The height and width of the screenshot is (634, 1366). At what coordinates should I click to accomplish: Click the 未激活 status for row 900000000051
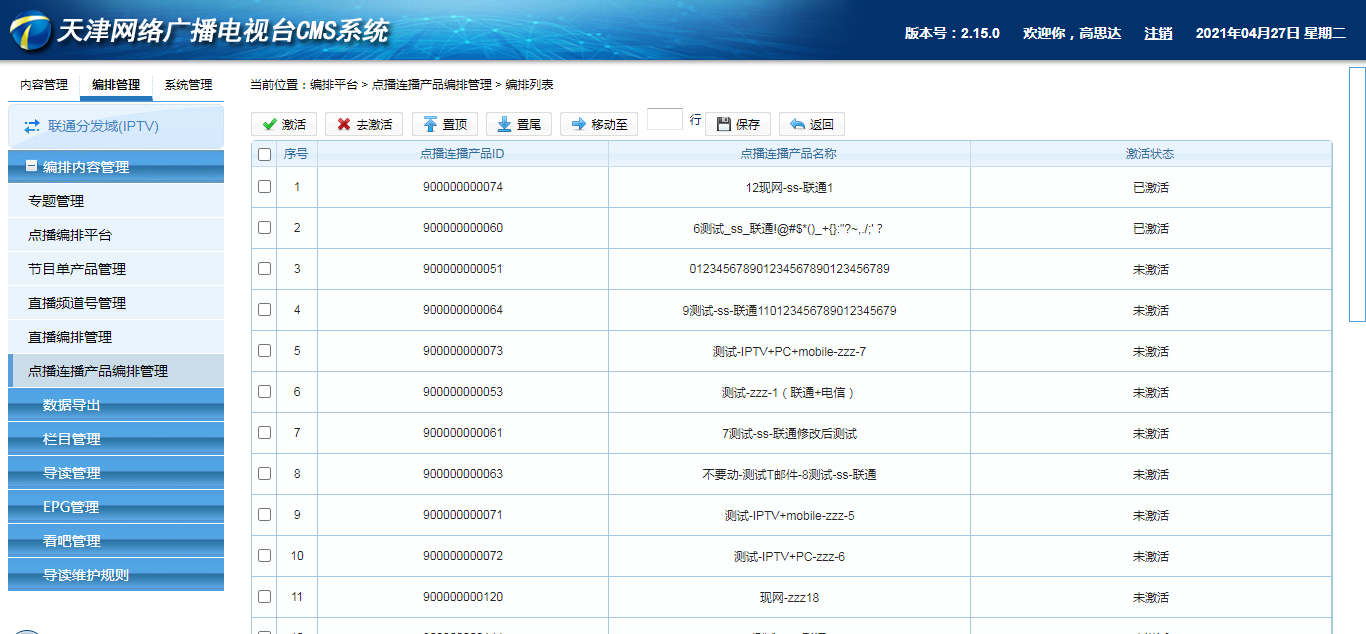pos(1150,269)
